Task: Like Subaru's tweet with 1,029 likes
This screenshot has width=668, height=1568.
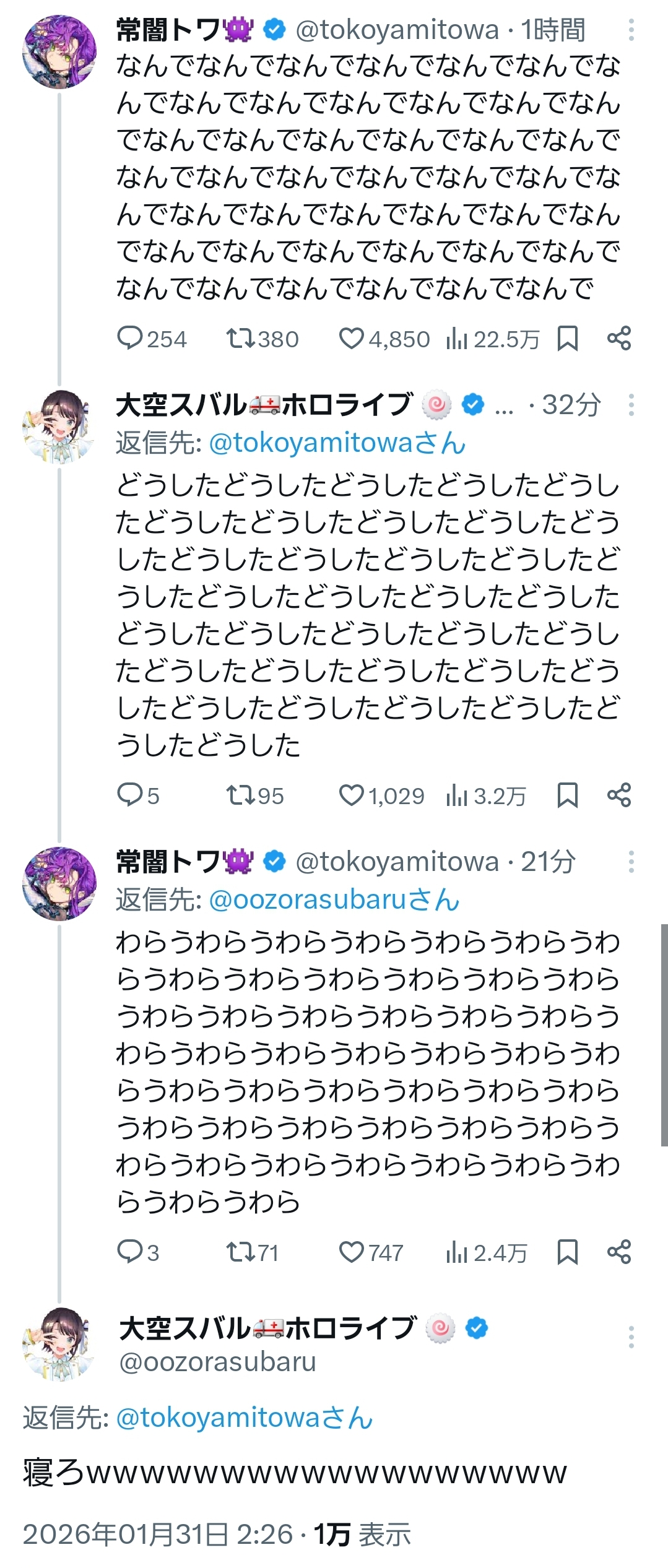Action: click(x=352, y=795)
